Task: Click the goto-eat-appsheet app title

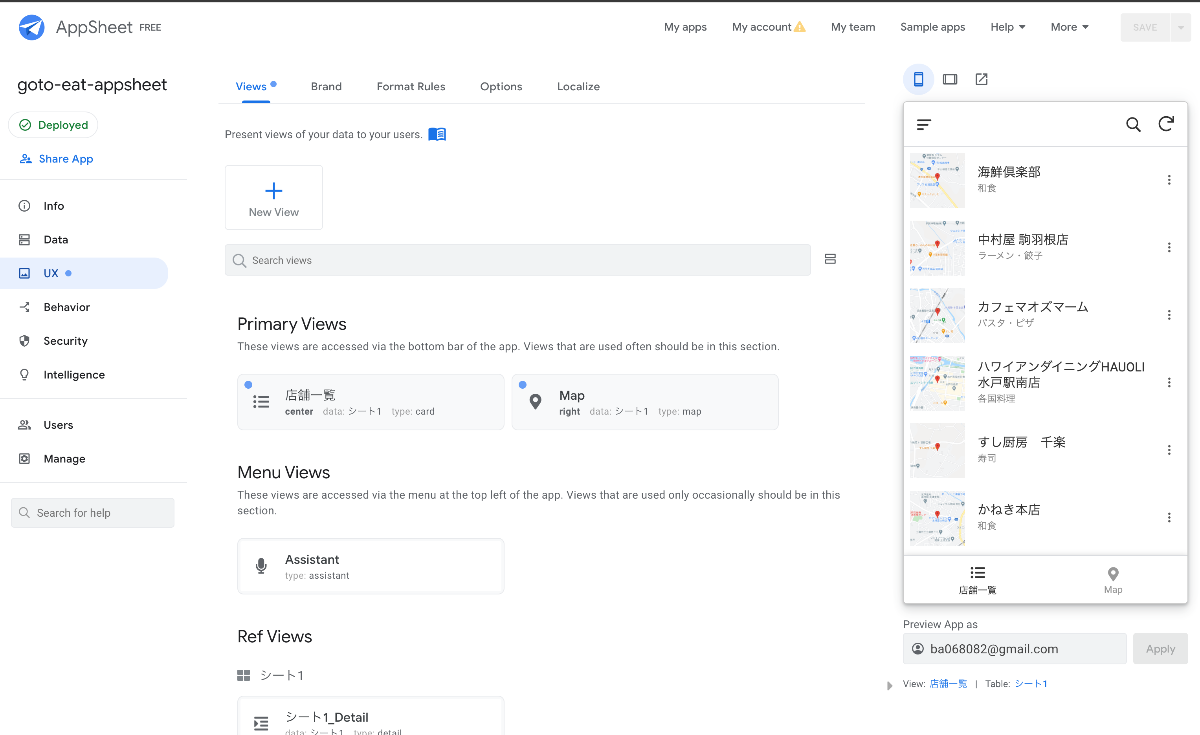Action: pos(92,85)
